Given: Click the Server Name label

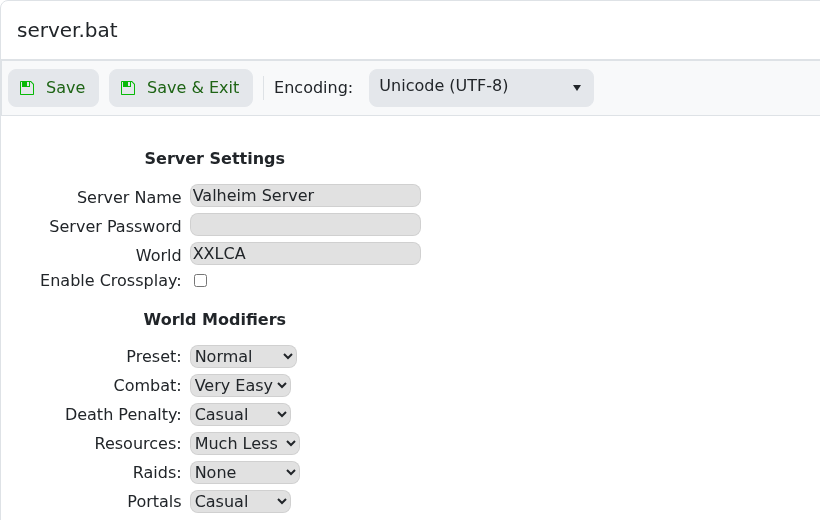Looking at the screenshot, I should click(x=129, y=198).
